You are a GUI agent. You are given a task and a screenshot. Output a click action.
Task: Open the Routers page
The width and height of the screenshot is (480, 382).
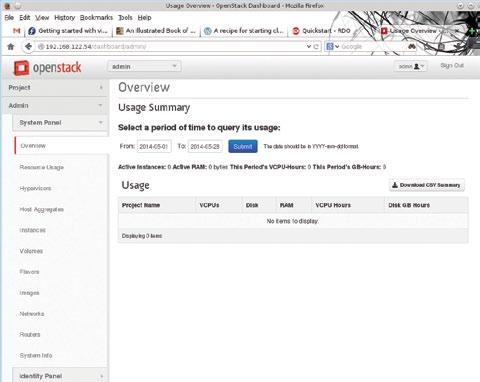tap(30, 335)
